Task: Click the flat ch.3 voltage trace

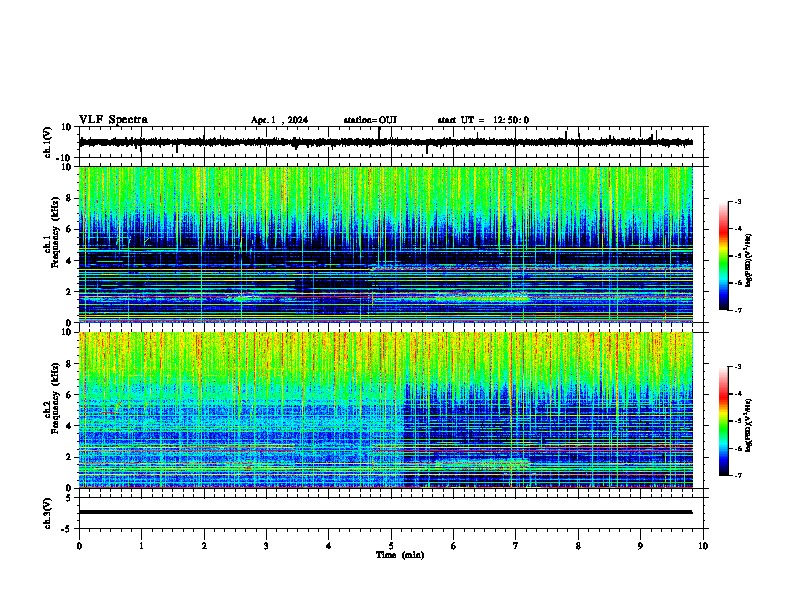Action: click(x=386, y=512)
